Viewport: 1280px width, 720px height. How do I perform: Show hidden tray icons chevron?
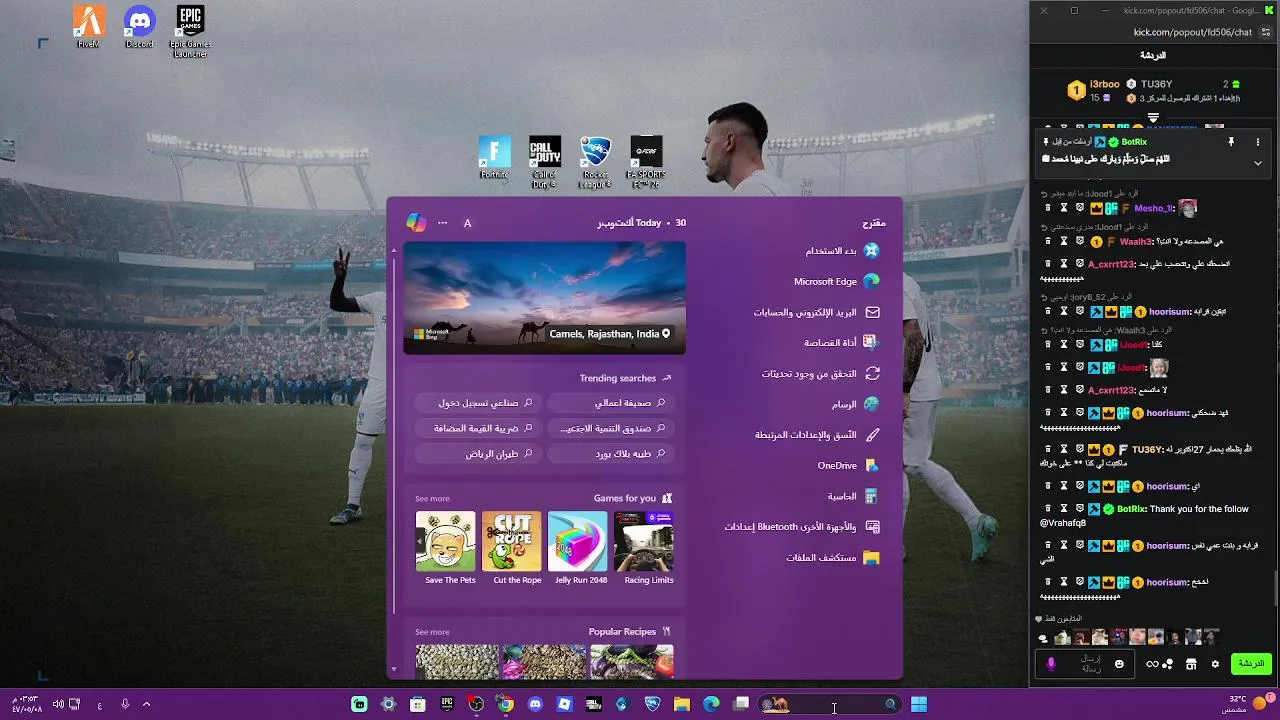pos(146,704)
